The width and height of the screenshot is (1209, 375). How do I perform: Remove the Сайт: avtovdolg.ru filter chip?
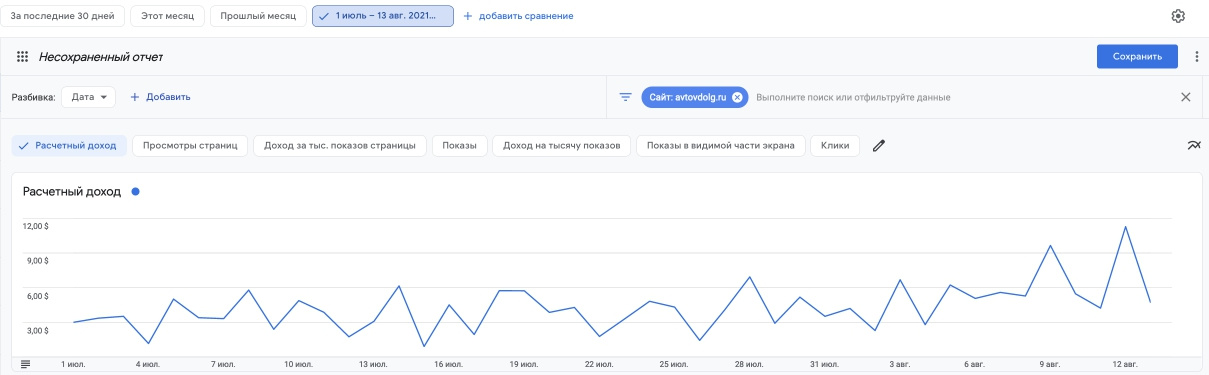737,97
